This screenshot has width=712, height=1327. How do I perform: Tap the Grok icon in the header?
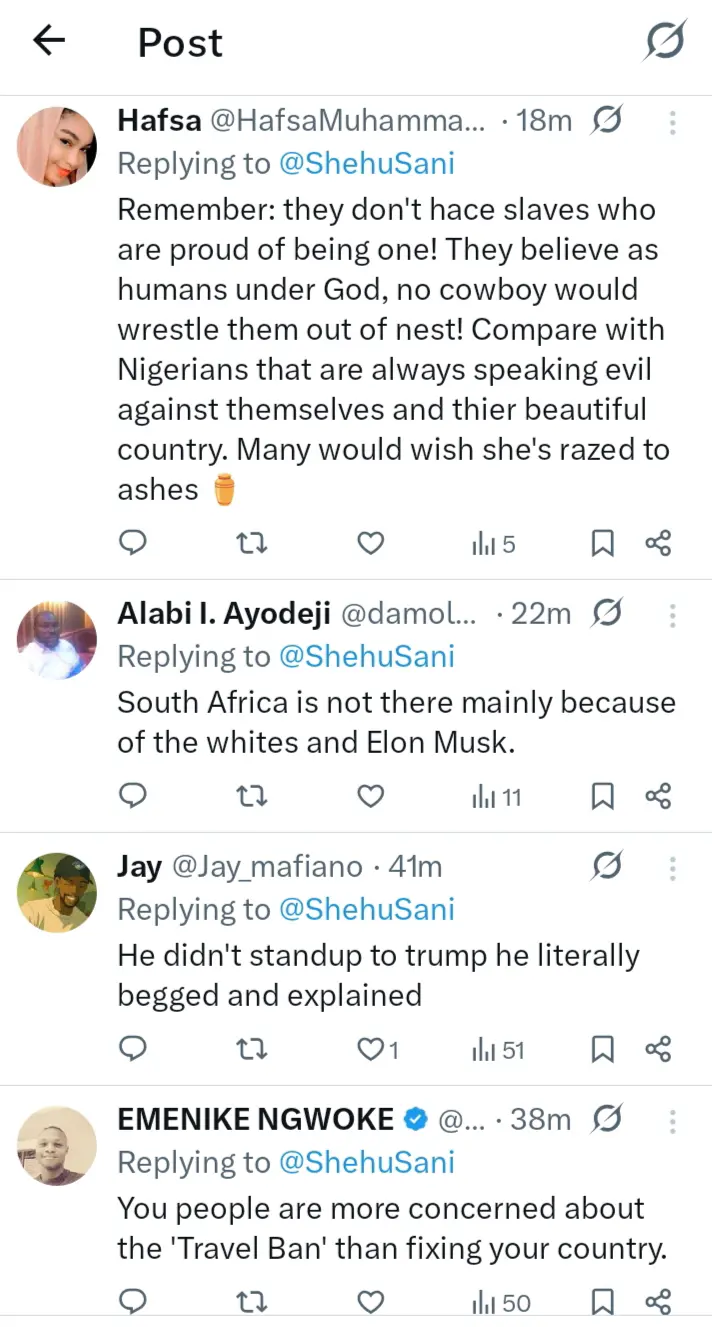tap(665, 41)
